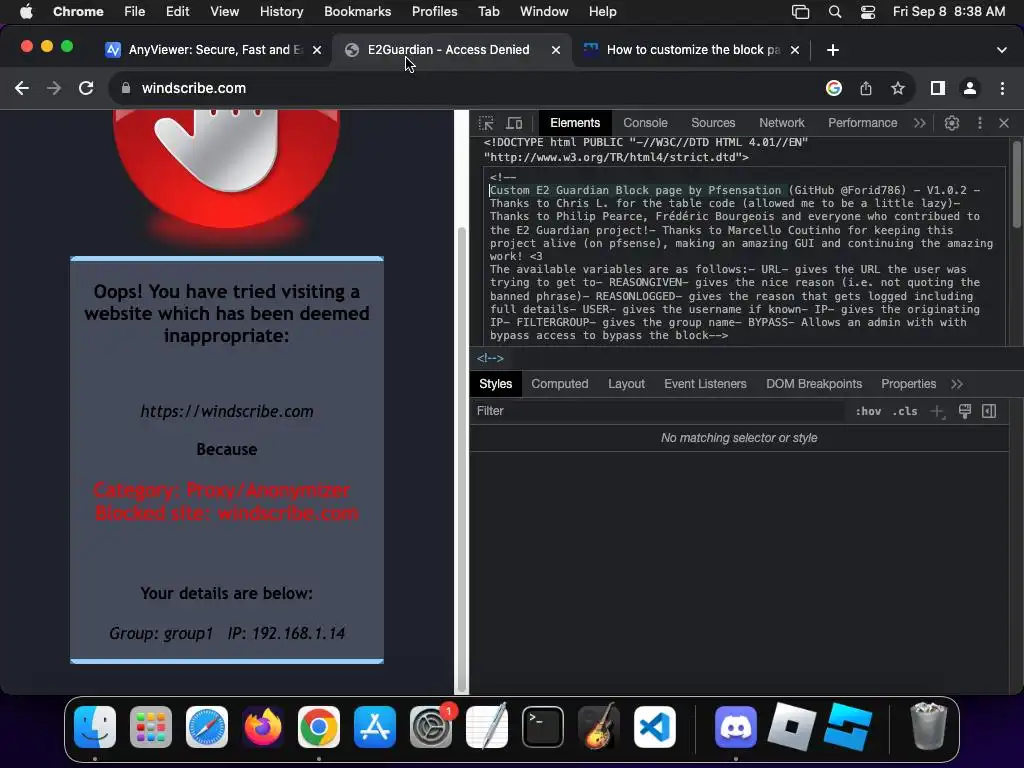
Task: Click the Spotlight search icon in menu bar
Action: (x=835, y=12)
